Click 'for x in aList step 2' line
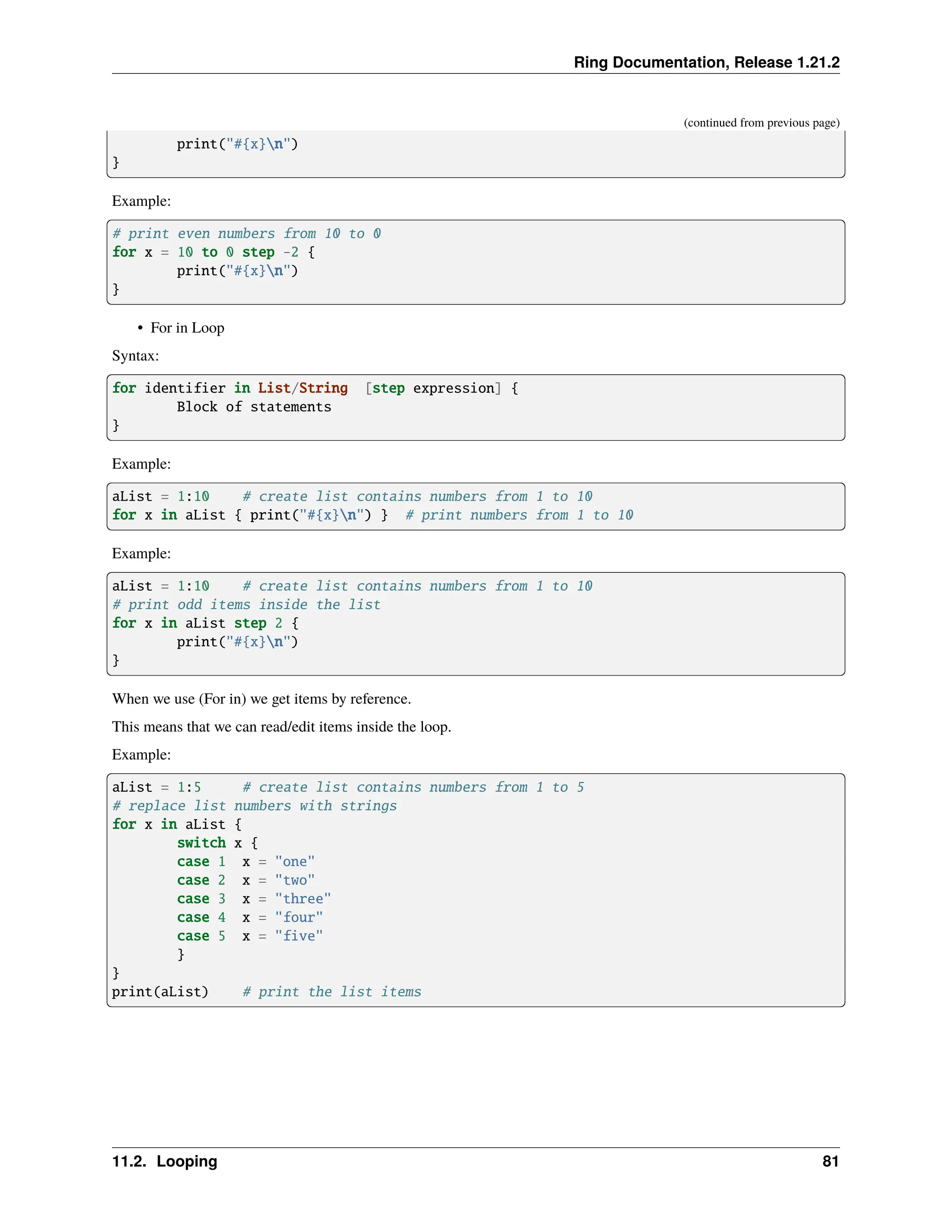952x1232 pixels. 205,623
